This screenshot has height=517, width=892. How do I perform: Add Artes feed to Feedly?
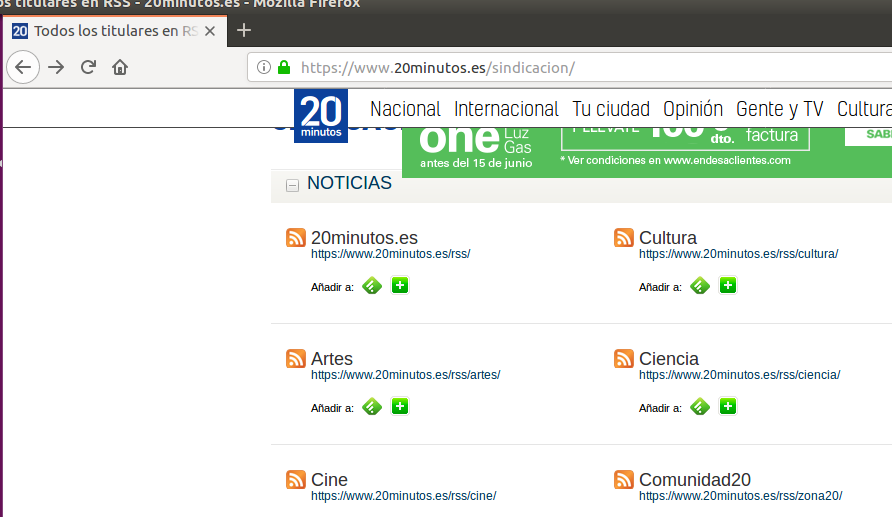click(372, 407)
